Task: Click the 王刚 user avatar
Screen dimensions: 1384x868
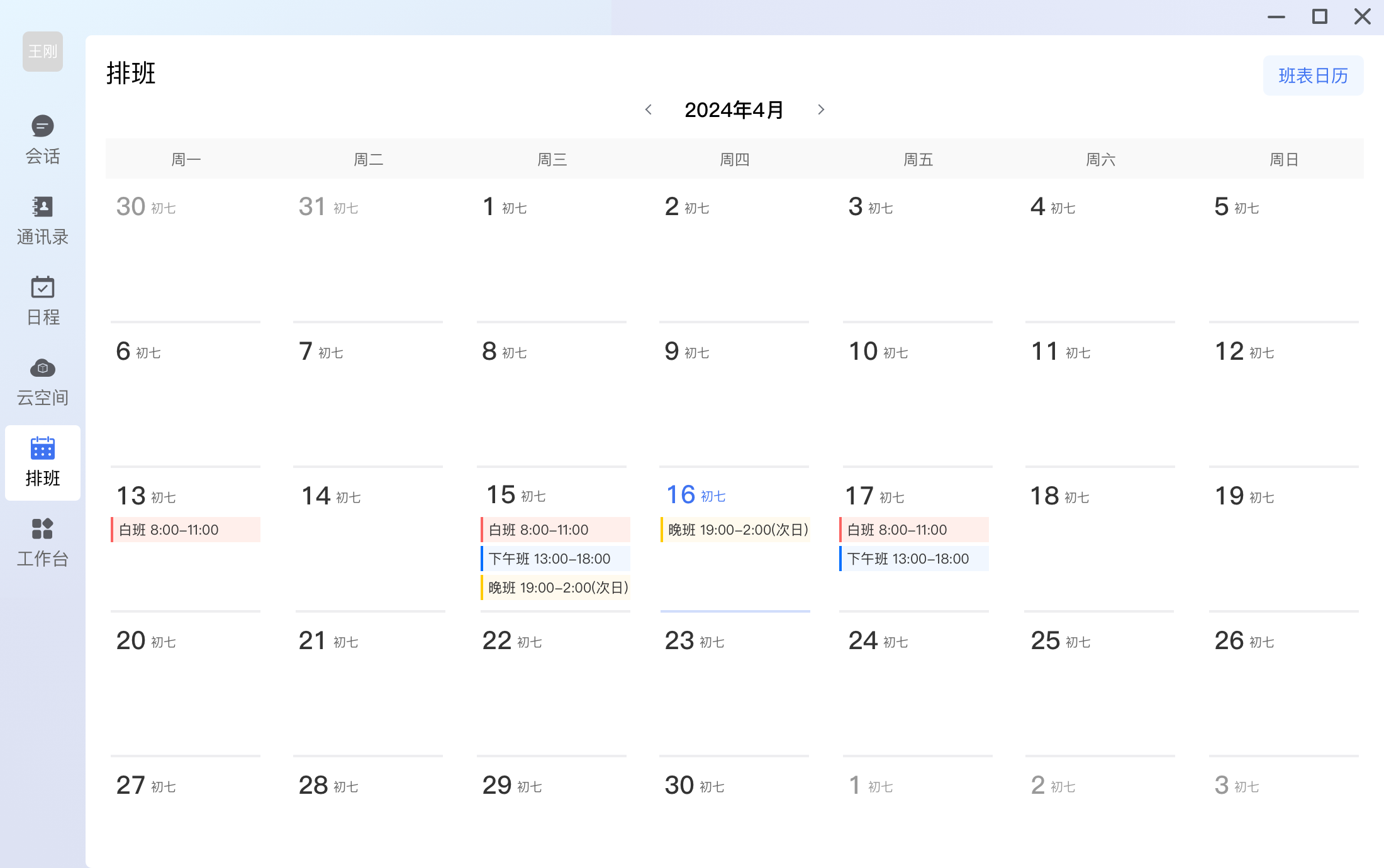Action: coord(43,52)
